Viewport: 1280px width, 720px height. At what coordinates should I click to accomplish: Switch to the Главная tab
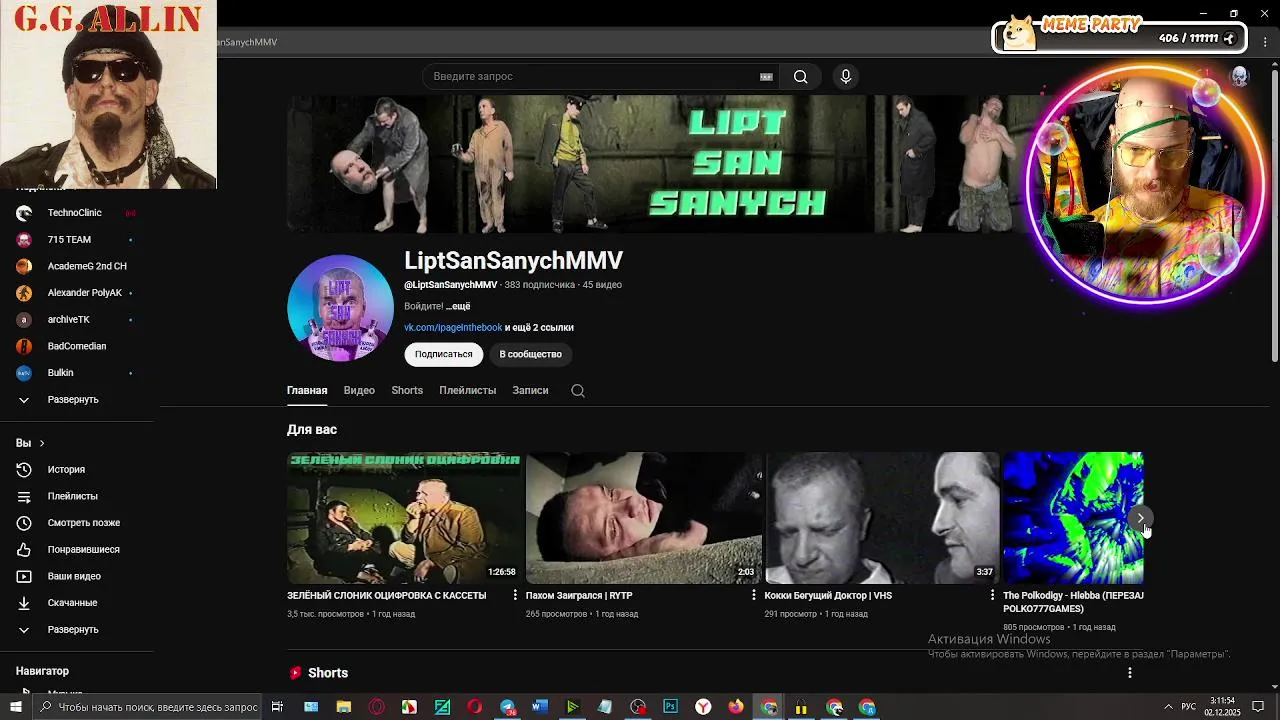point(307,390)
